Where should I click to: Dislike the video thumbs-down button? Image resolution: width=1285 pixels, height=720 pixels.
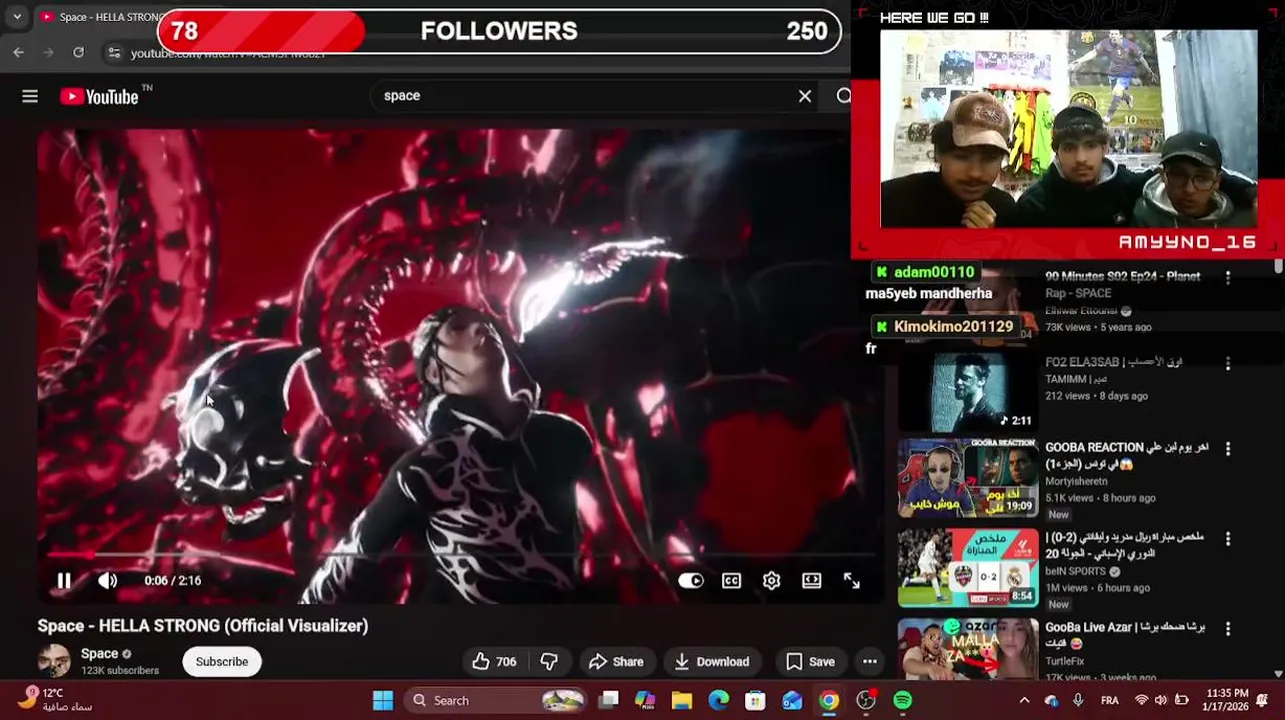point(549,661)
